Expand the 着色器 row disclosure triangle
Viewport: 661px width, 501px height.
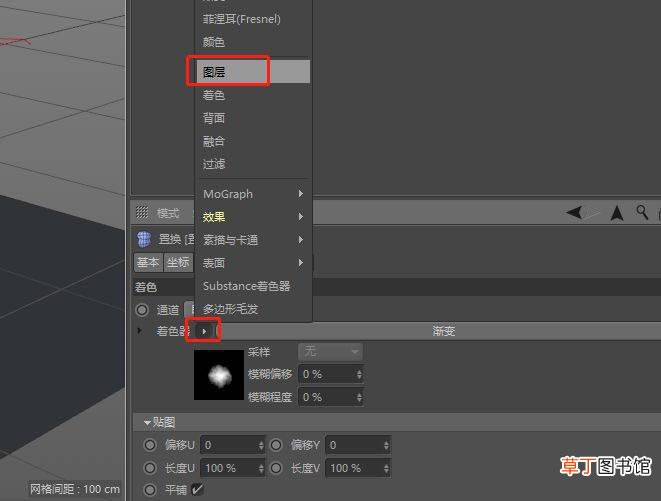(x=140, y=331)
